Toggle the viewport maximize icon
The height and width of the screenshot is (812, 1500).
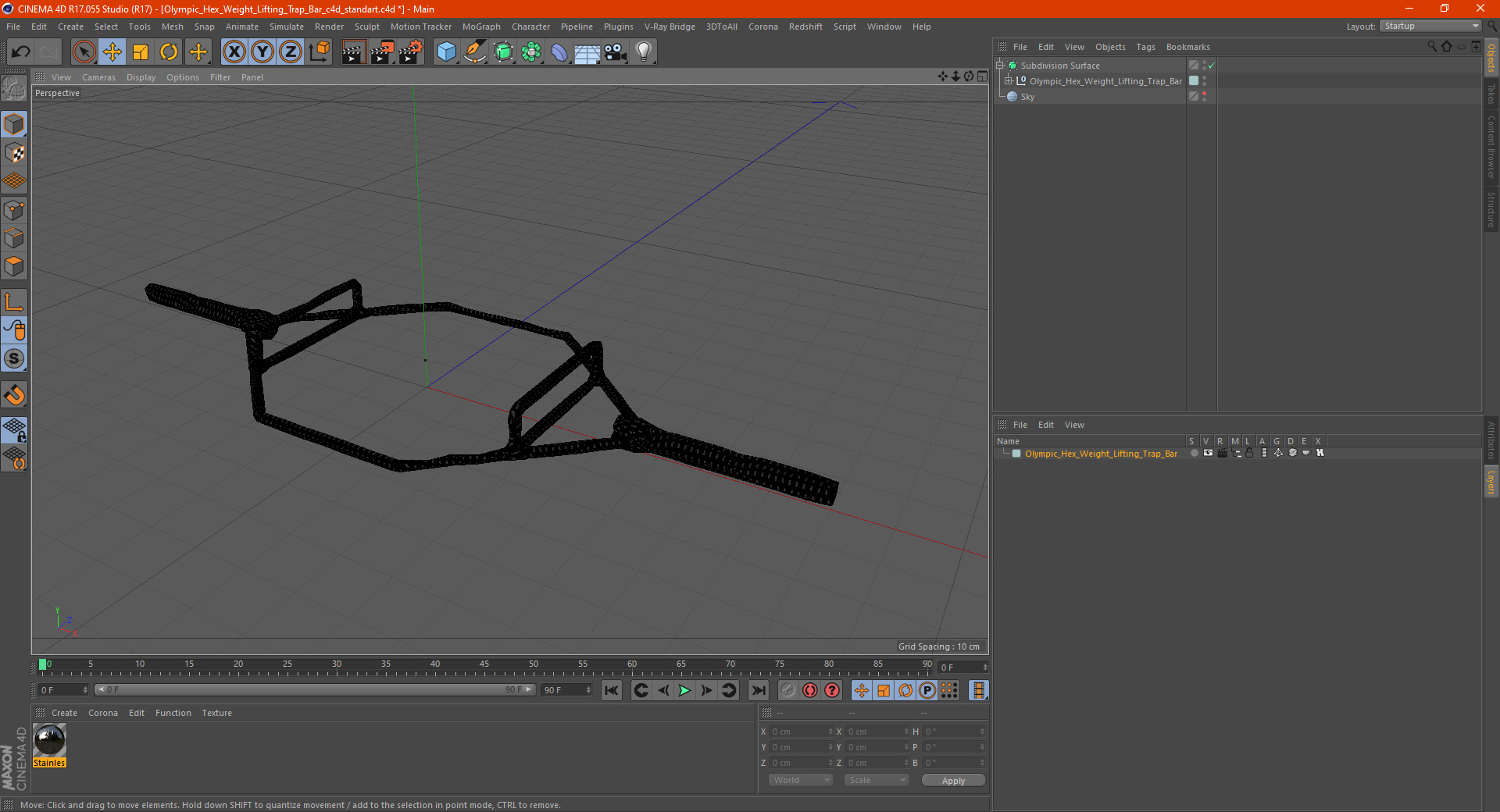pyautogui.click(x=982, y=77)
